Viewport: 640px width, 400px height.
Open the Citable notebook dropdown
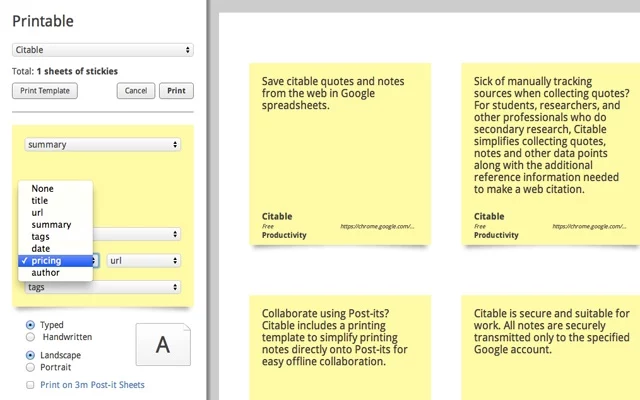tap(102, 50)
